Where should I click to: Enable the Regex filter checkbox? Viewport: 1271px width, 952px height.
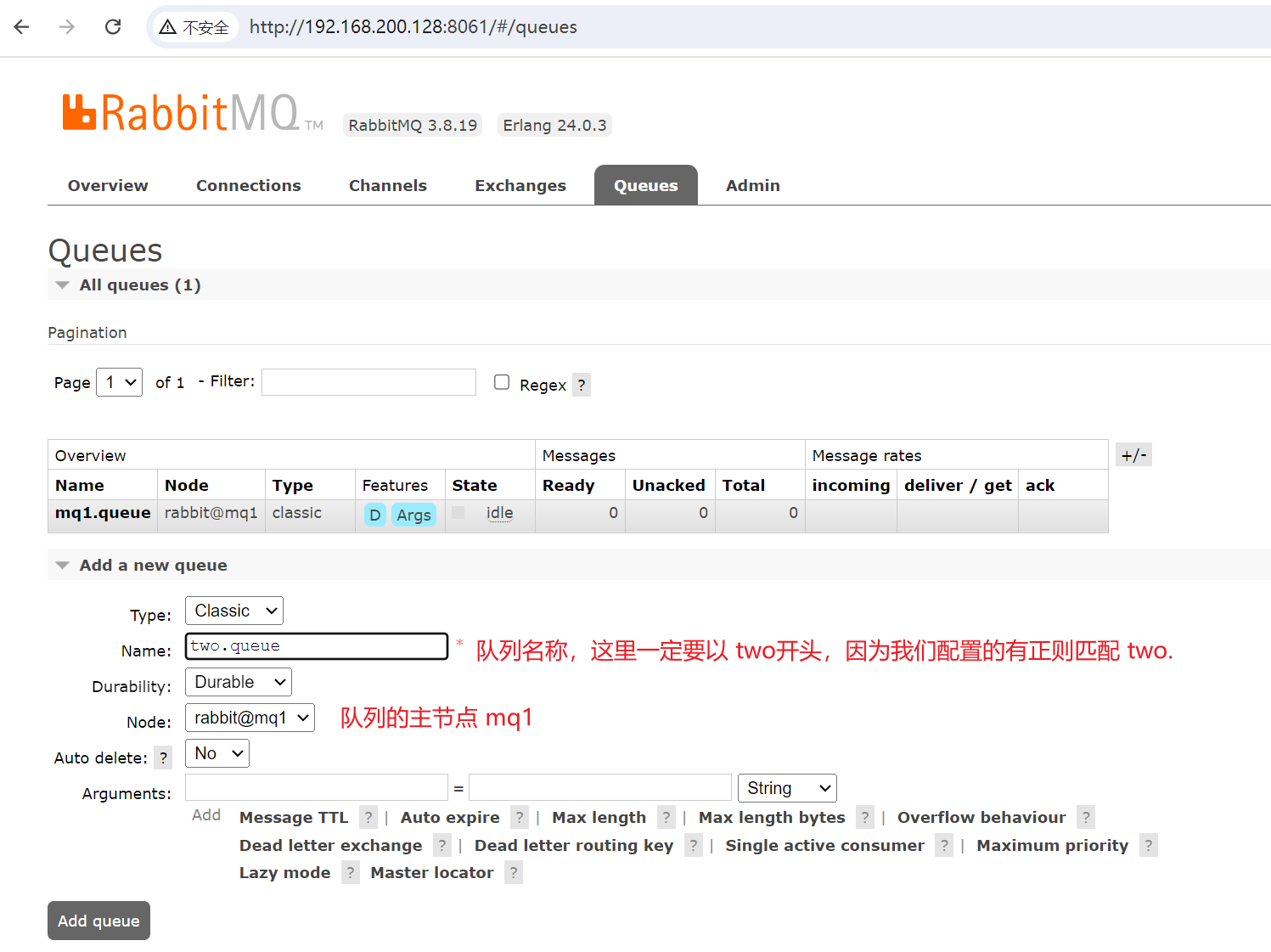pos(501,381)
